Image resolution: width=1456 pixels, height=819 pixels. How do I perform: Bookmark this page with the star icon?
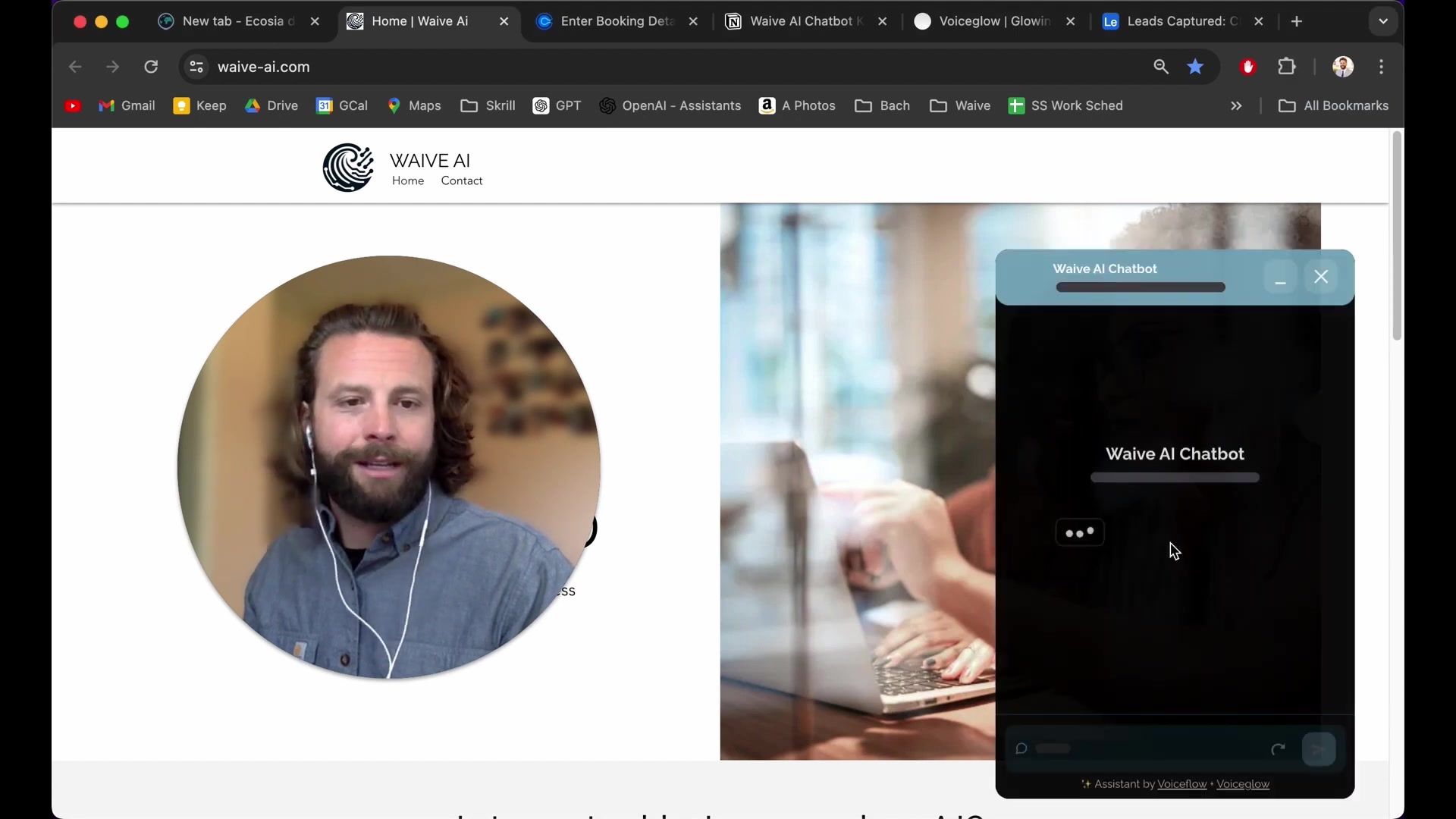point(1196,67)
